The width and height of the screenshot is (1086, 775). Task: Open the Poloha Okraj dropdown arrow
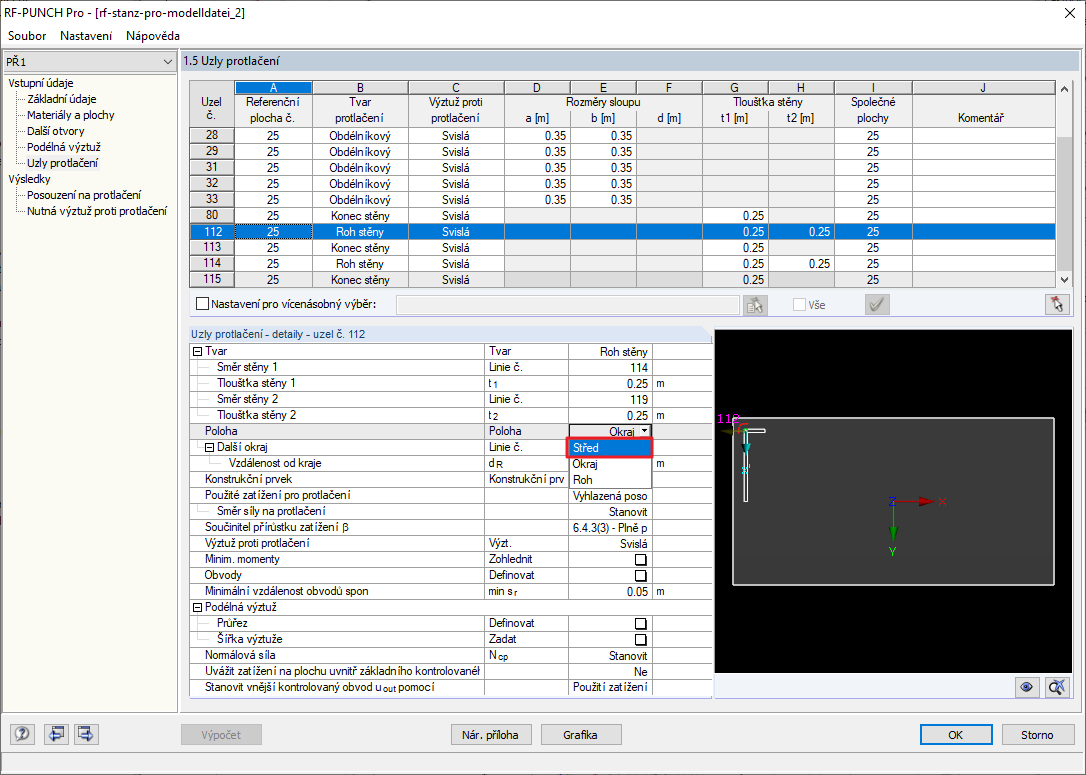[x=645, y=431]
